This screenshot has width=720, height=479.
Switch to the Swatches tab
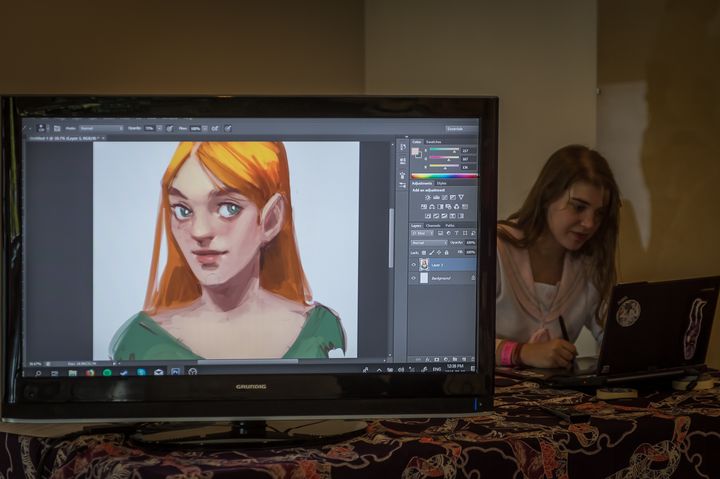pyautogui.click(x=434, y=142)
